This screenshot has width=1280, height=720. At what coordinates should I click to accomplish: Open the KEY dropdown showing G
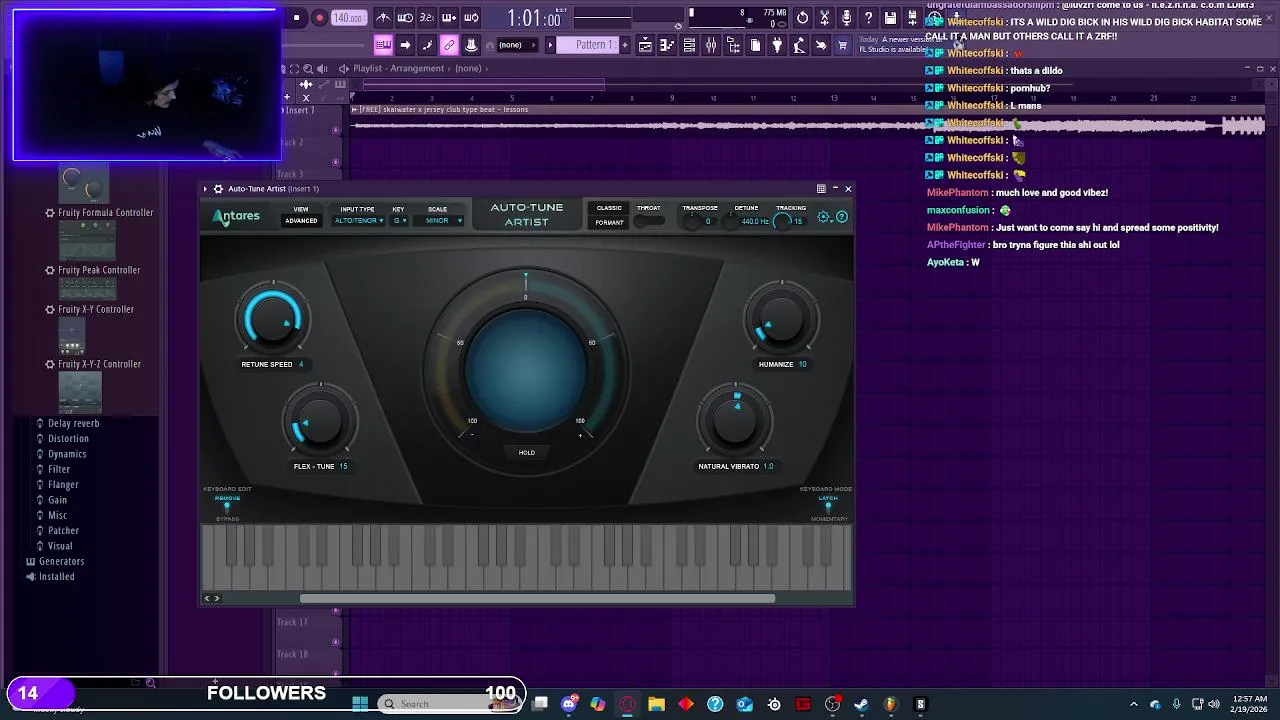click(399, 221)
